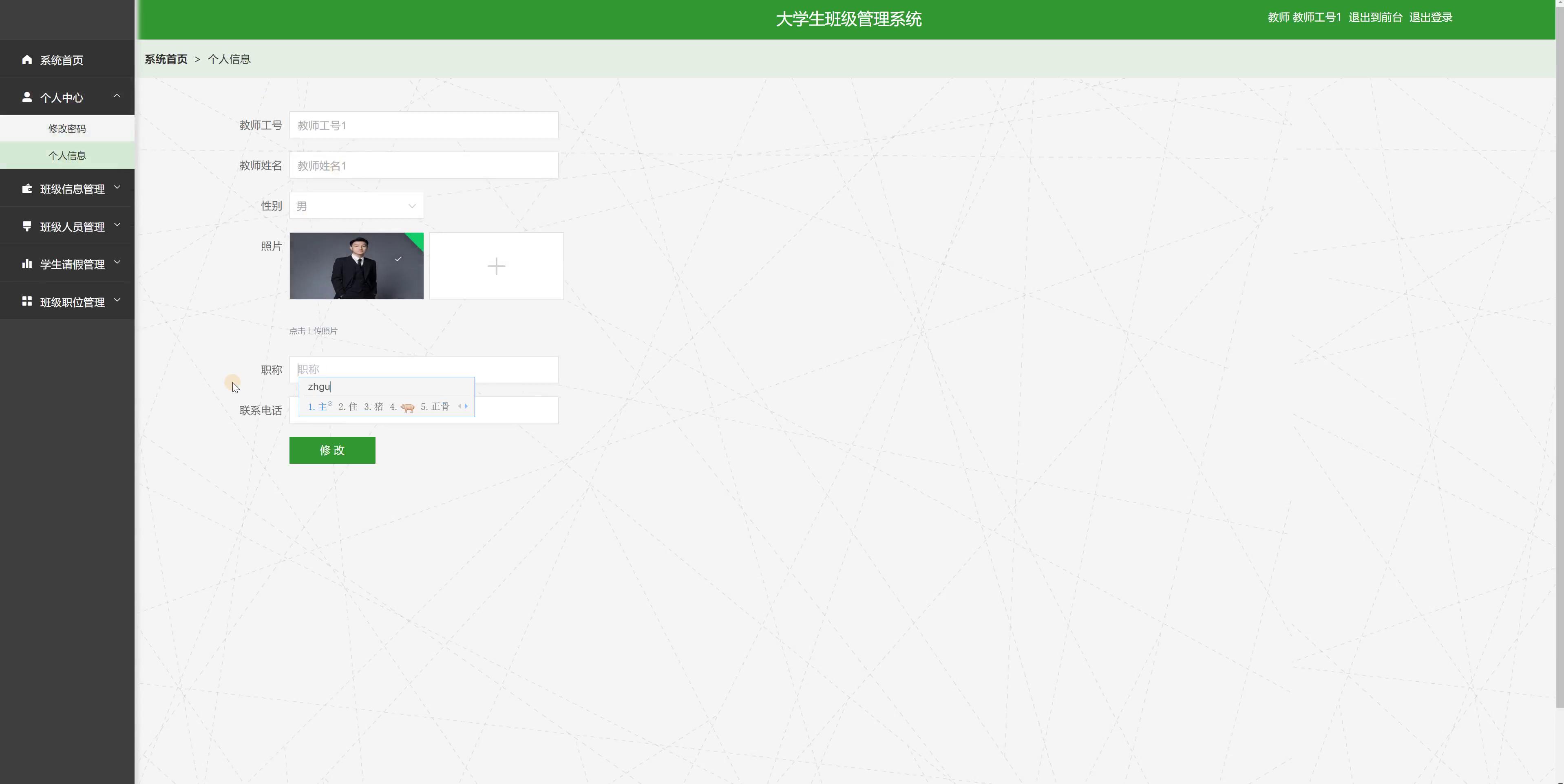Open the 性别 dropdown showing 男
The image size is (1564, 784).
point(356,206)
